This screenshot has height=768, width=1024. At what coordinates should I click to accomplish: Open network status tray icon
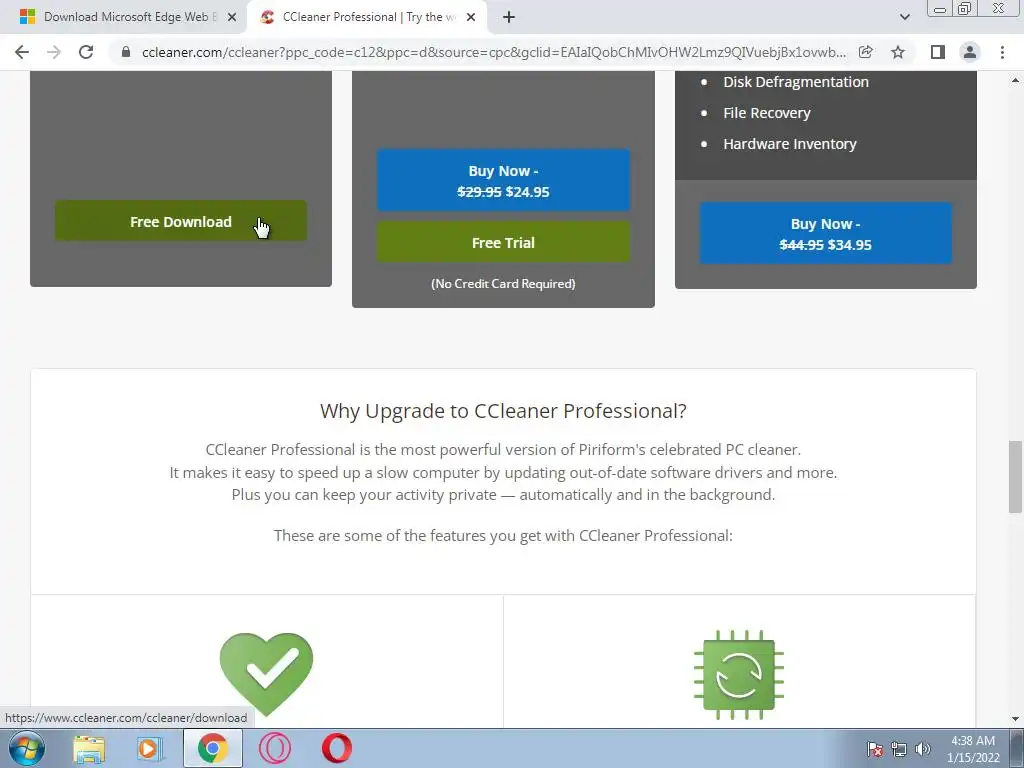click(x=899, y=749)
